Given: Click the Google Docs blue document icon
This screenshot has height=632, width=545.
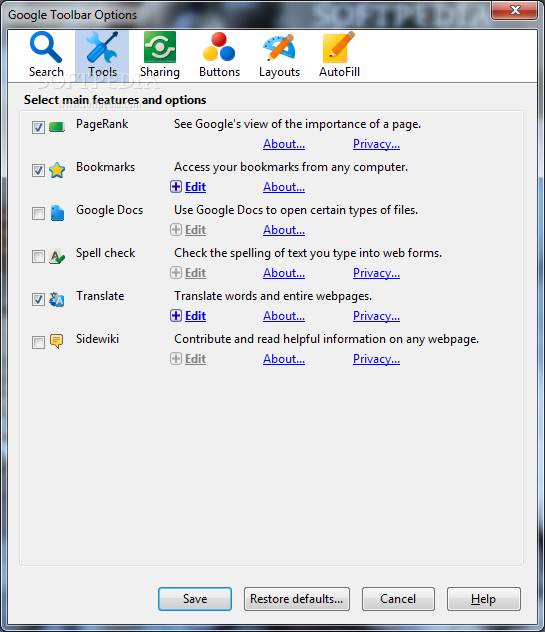Looking at the screenshot, I should pyautogui.click(x=57, y=213).
